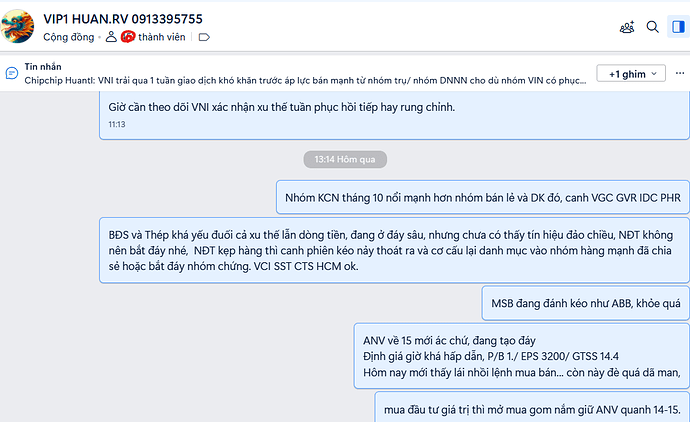Toggle the conversation info side panel

678,27
